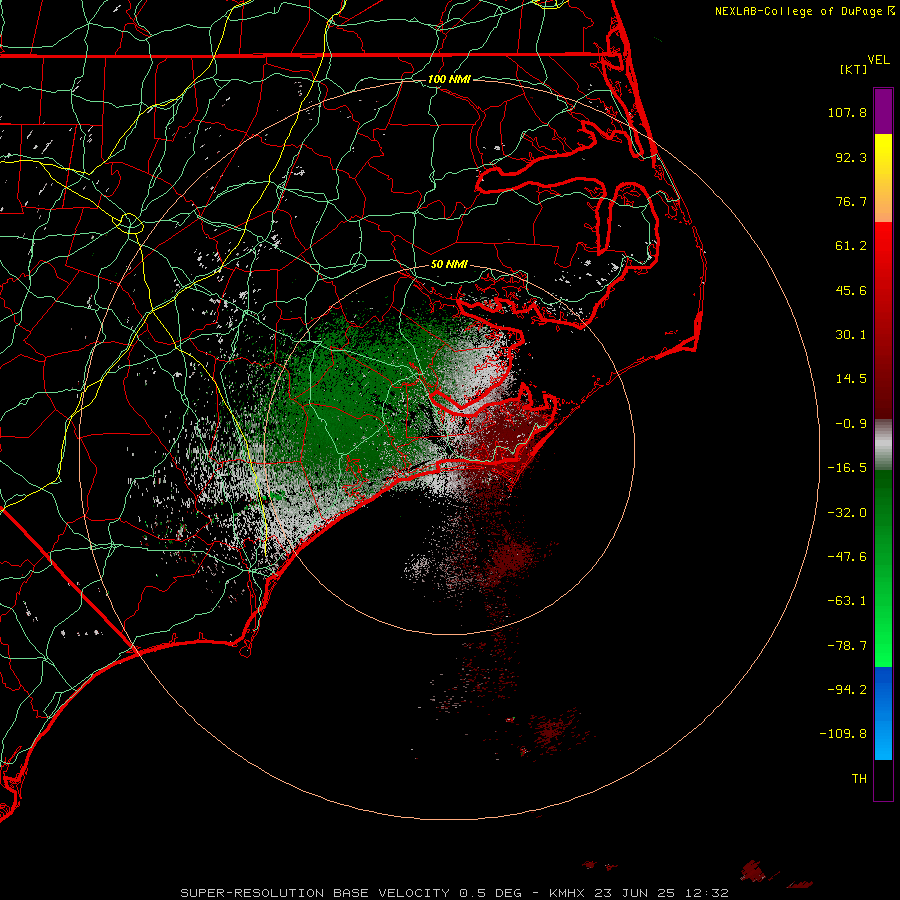The image size is (900, 900).
Task: Click the 50 NMI range ring label
Action: pyautogui.click(x=449, y=265)
